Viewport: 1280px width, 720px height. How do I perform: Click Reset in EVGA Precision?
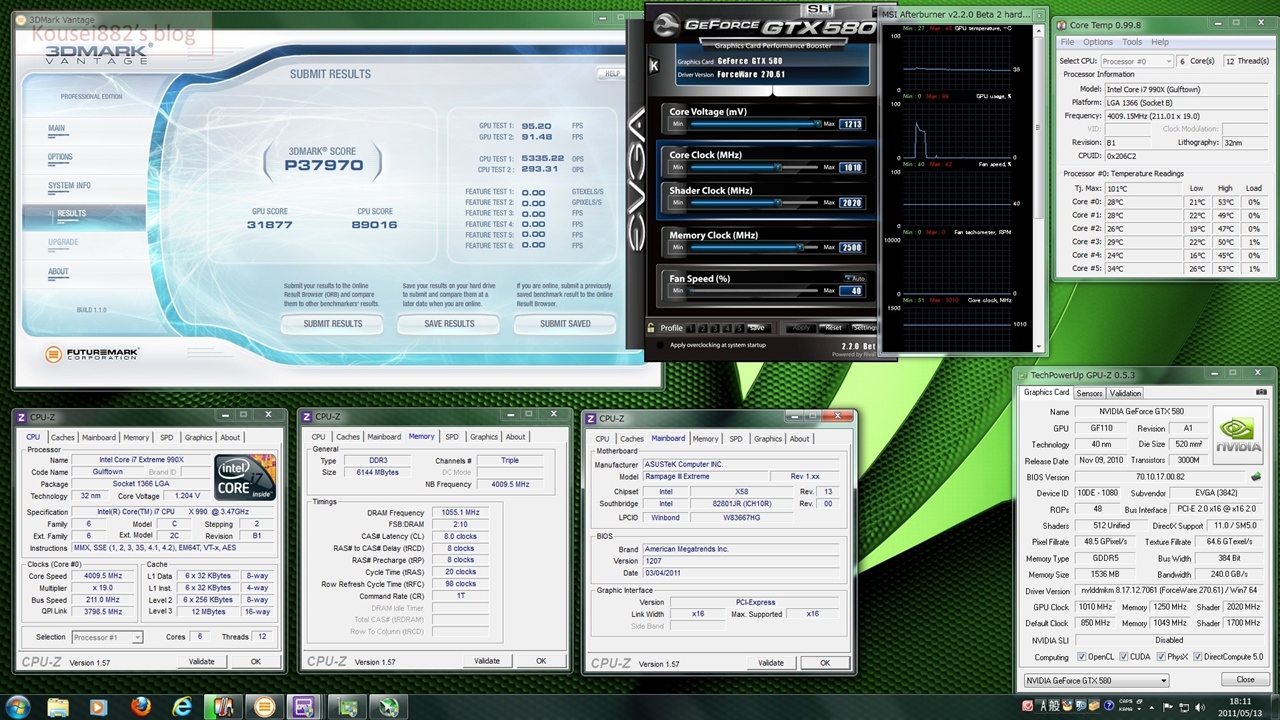[x=832, y=328]
